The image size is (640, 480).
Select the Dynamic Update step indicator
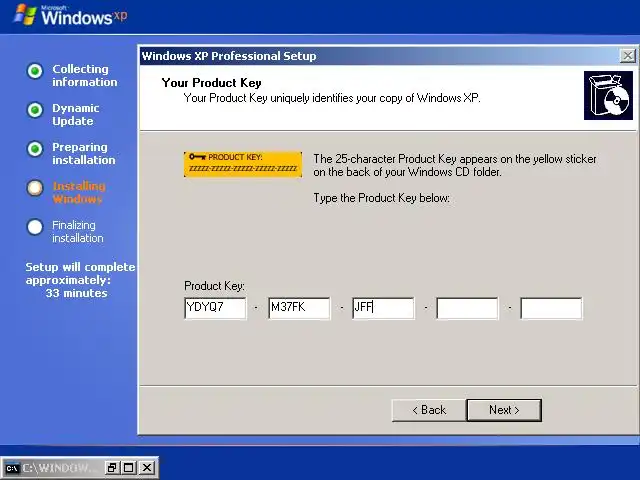[x=35, y=110]
